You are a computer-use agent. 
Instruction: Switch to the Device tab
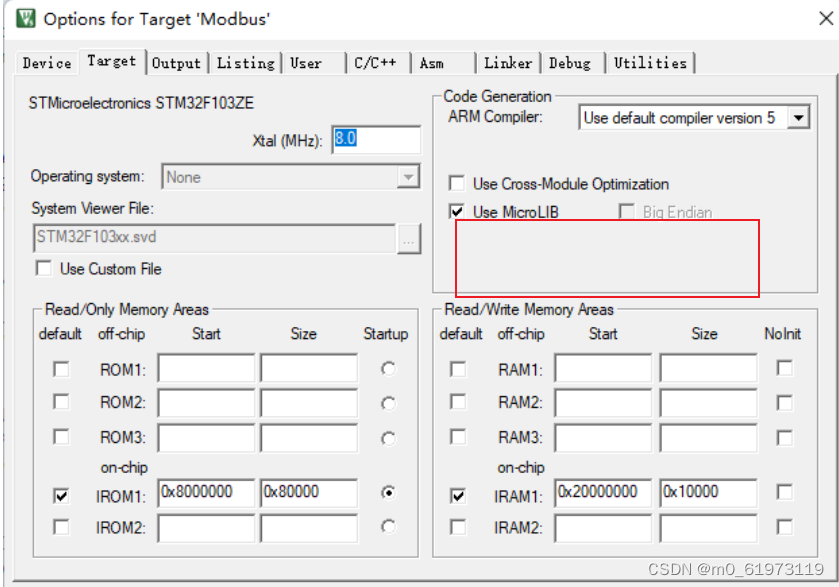47,63
